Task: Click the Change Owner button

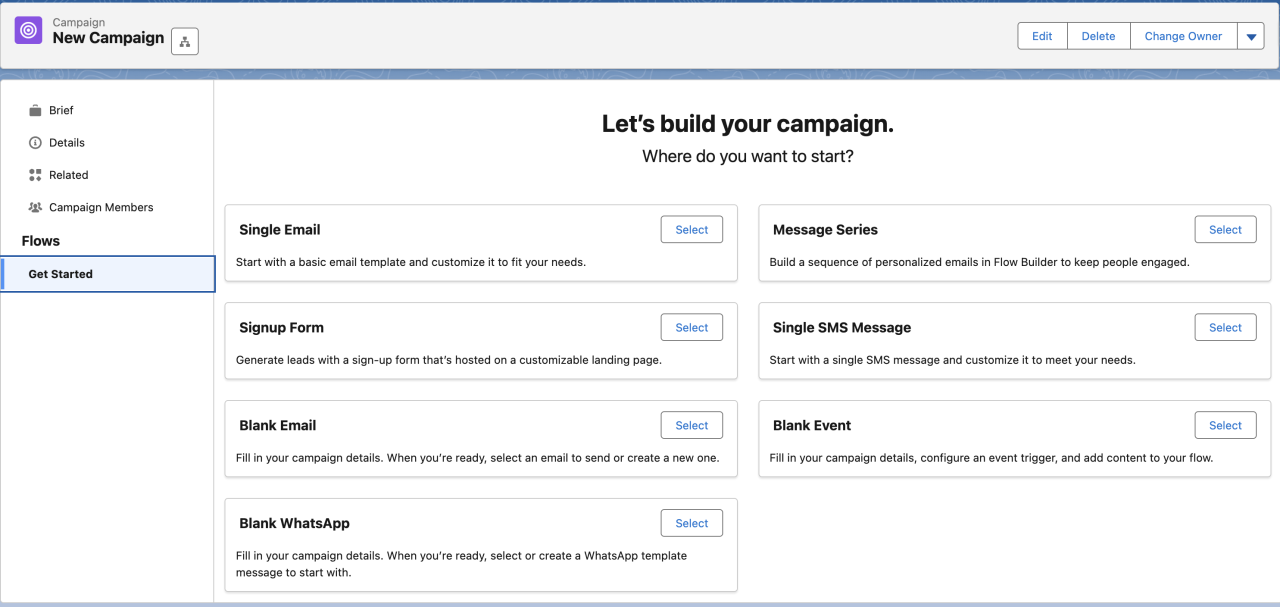Action: (x=1183, y=35)
